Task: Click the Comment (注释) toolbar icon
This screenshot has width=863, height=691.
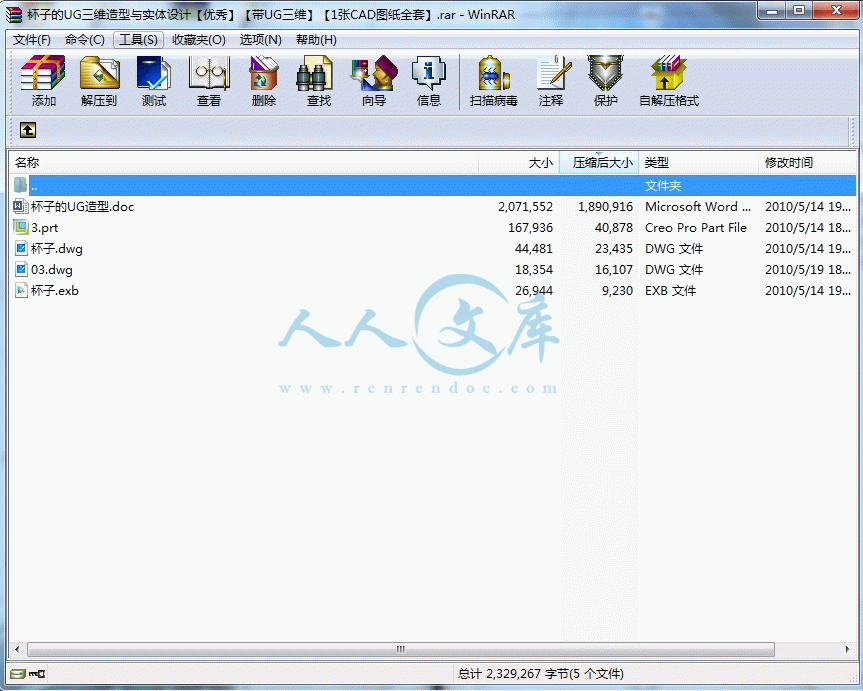Action: 553,73
